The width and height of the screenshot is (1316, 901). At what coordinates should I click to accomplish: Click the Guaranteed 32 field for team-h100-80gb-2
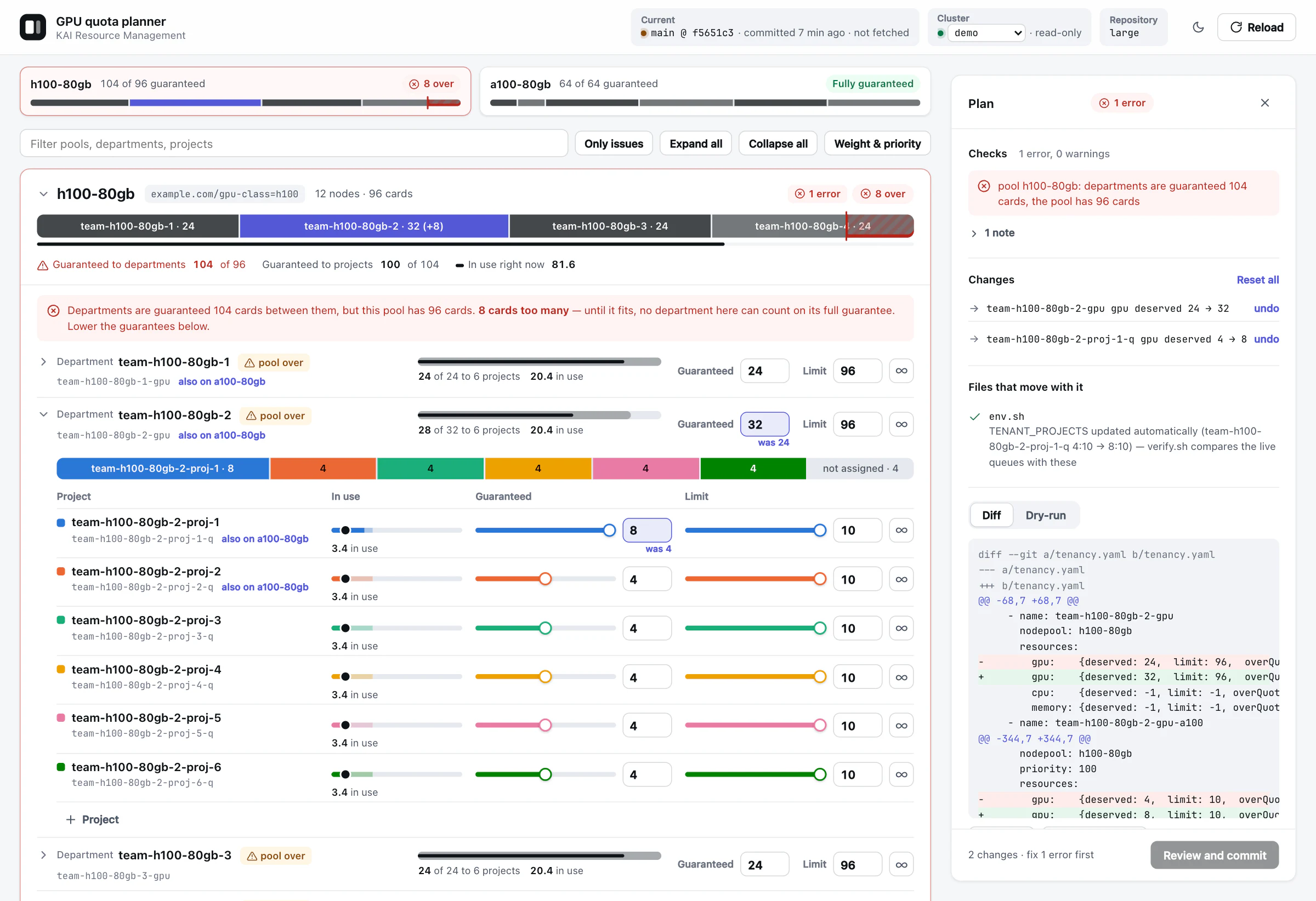pos(764,424)
